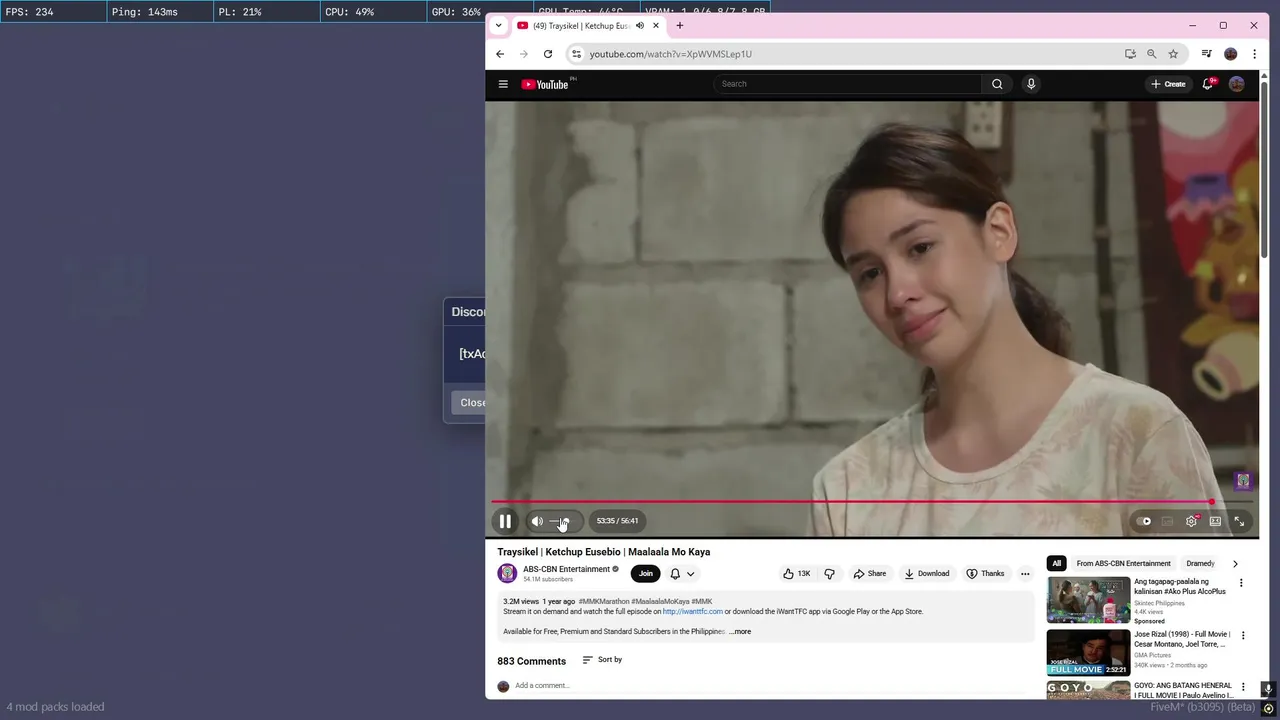The image size is (1280, 720).
Task: Open the Create menu
Action: pyautogui.click(x=1168, y=84)
